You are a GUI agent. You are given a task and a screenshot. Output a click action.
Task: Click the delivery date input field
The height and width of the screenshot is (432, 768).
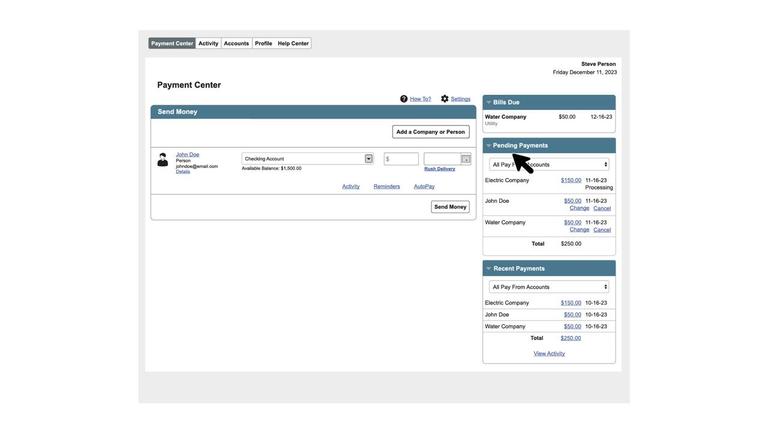click(x=442, y=159)
